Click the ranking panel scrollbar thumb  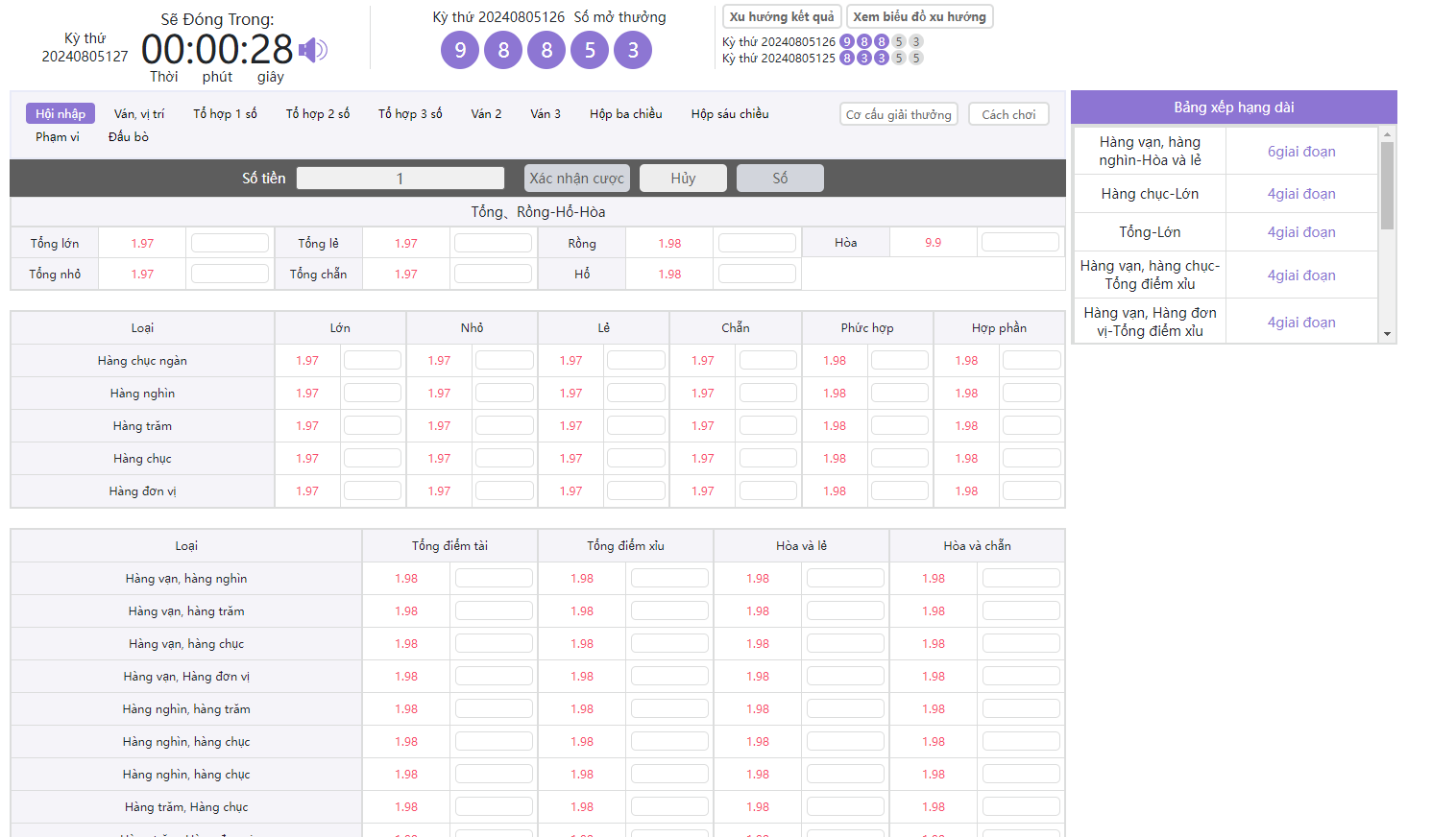click(x=1387, y=186)
